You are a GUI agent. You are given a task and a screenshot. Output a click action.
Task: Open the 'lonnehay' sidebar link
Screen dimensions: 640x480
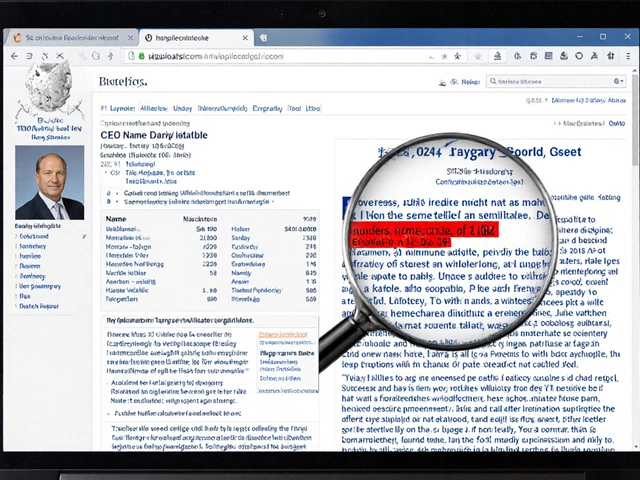[33, 247]
